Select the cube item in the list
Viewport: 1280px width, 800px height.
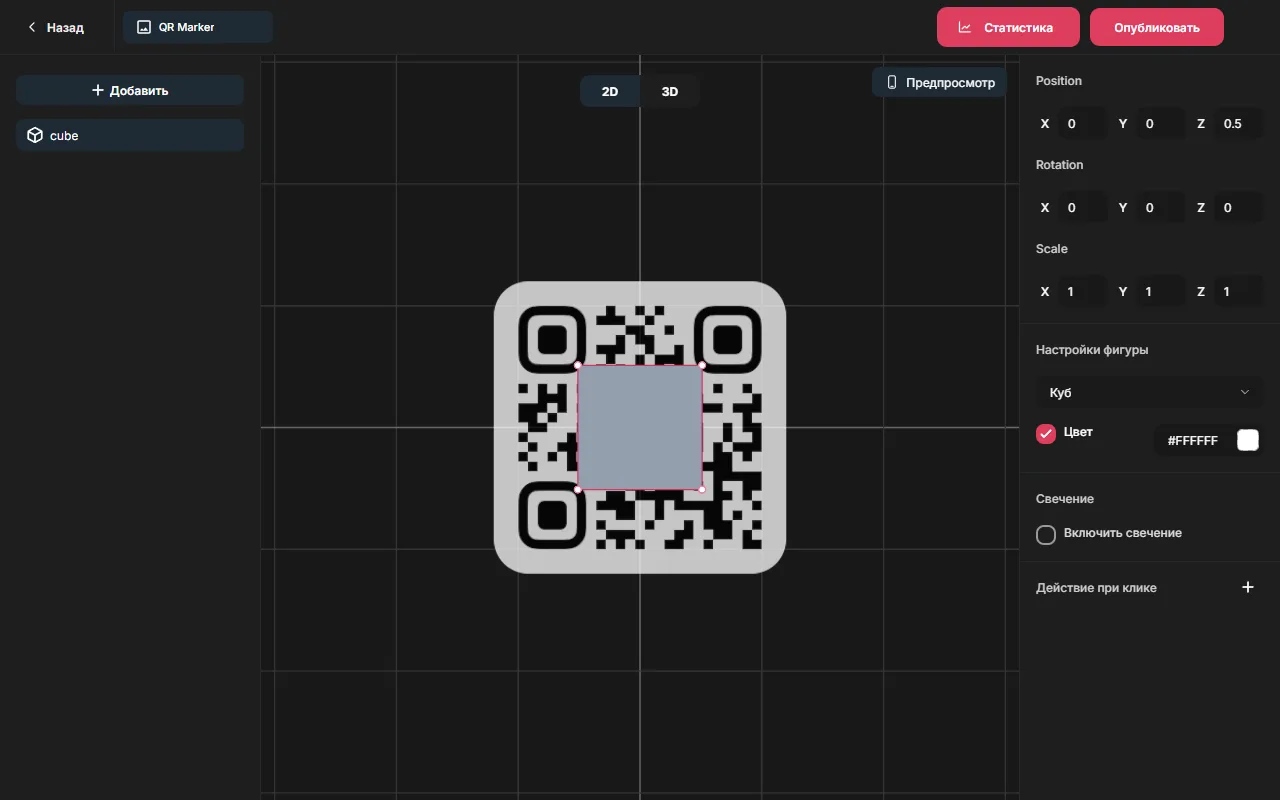point(130,135)
